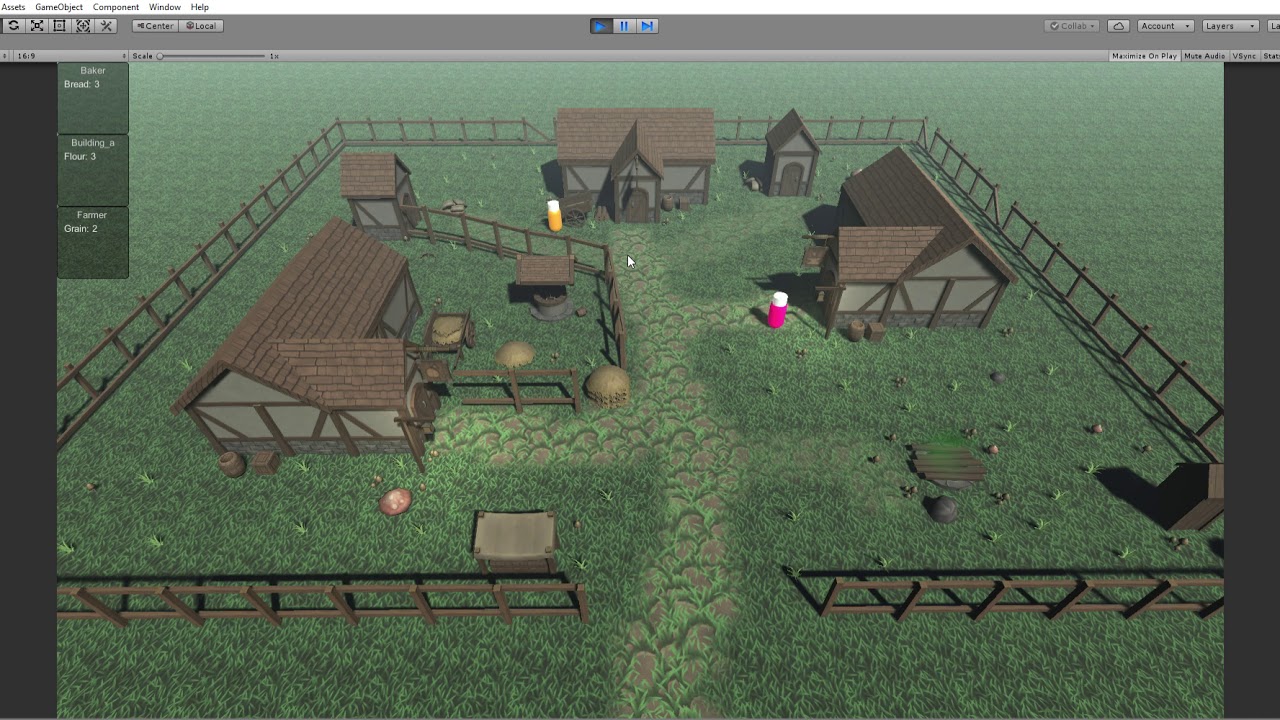Open the Help menu
This screenshot has height=720, width=1280.
click(x=200, y=7)
